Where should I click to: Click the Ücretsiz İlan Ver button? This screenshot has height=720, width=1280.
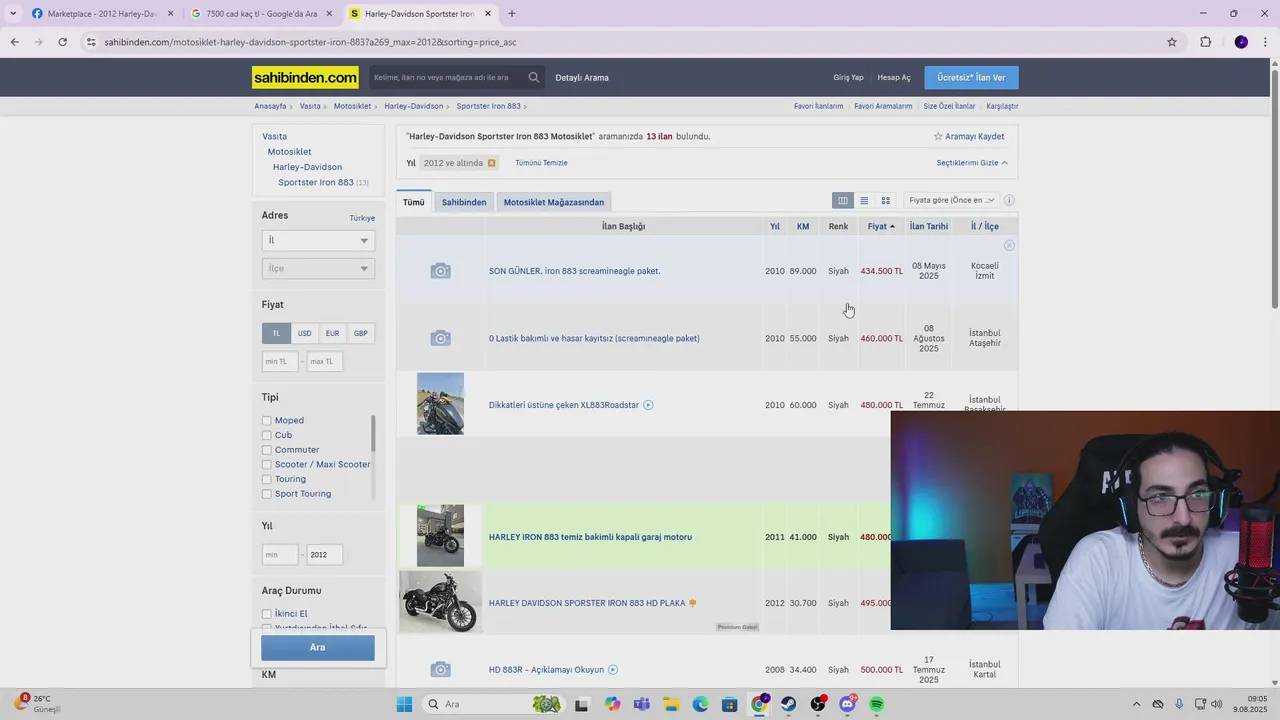972,78
